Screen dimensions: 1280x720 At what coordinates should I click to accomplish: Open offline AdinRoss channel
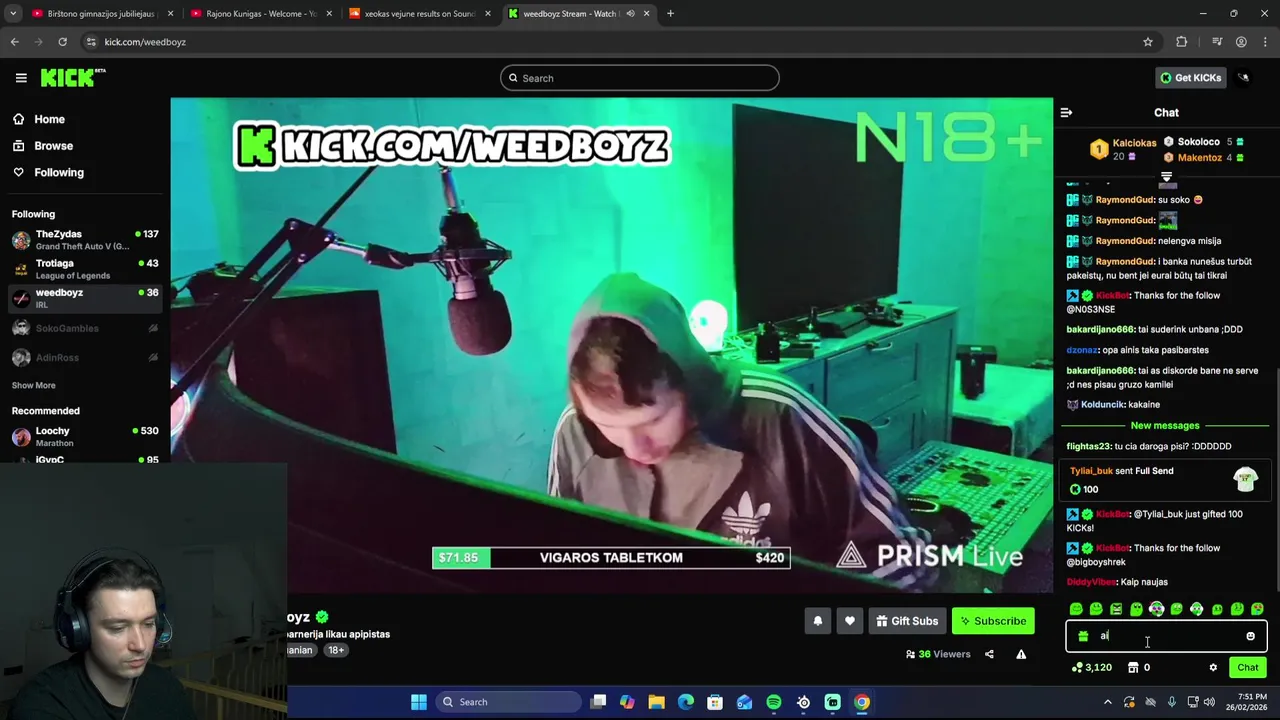click(x=85, y=357)
